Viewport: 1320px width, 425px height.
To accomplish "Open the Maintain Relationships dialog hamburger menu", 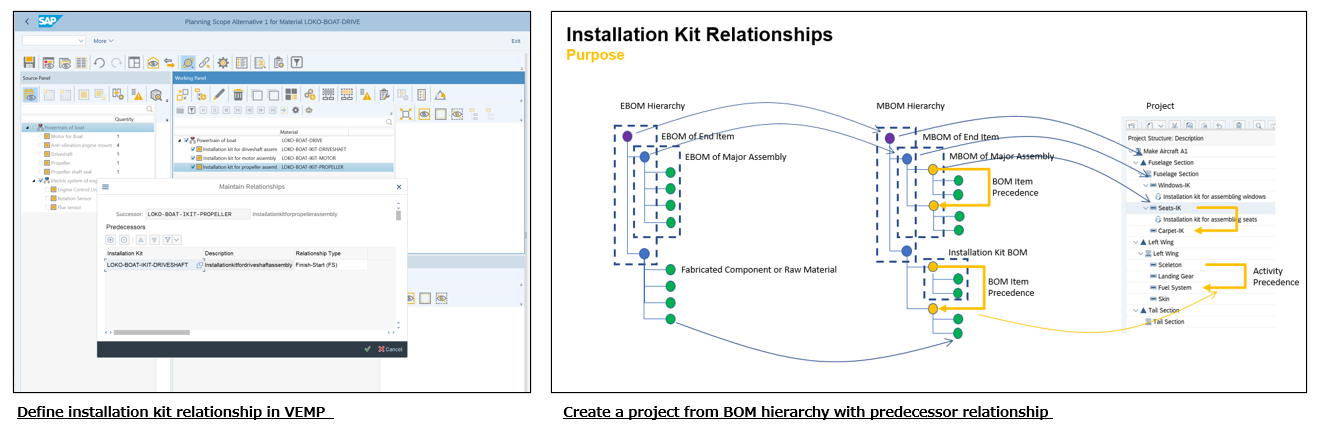I will point(106,187).
